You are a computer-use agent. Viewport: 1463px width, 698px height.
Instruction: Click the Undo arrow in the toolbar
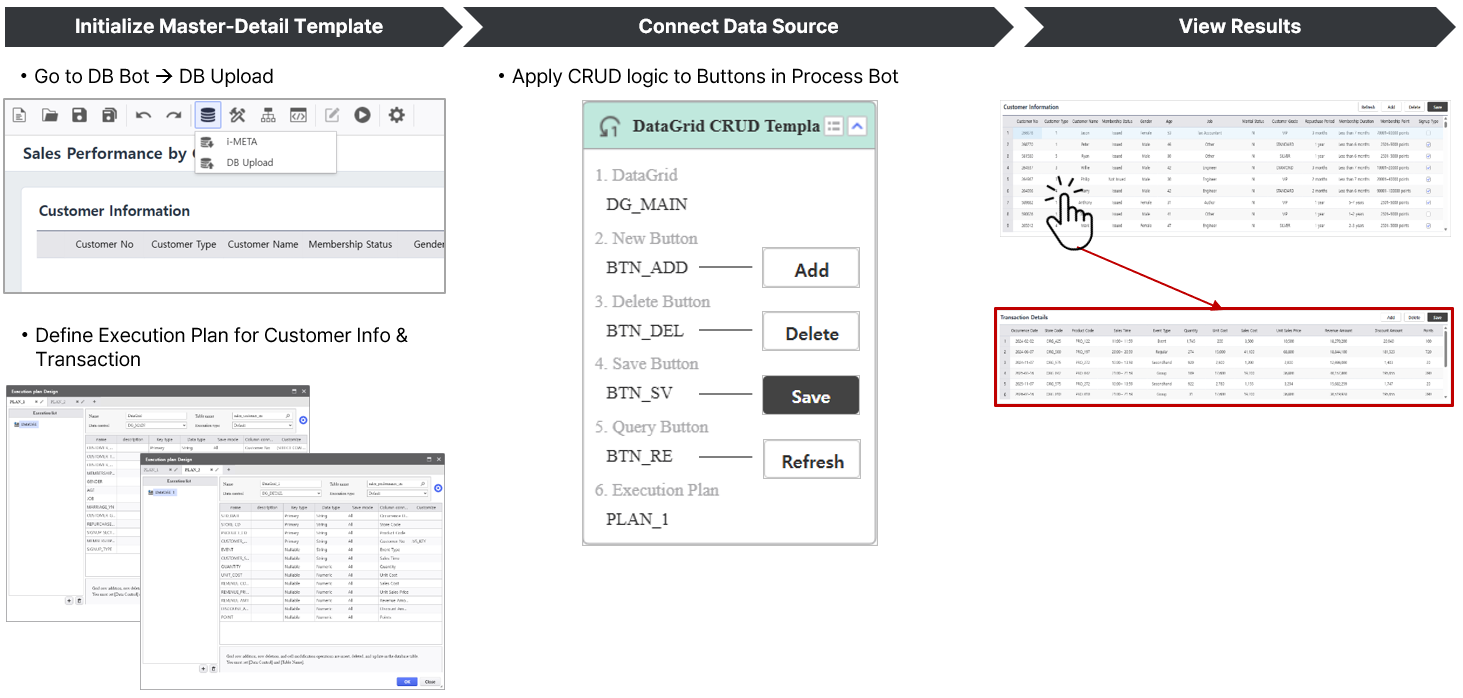(144, 115)
